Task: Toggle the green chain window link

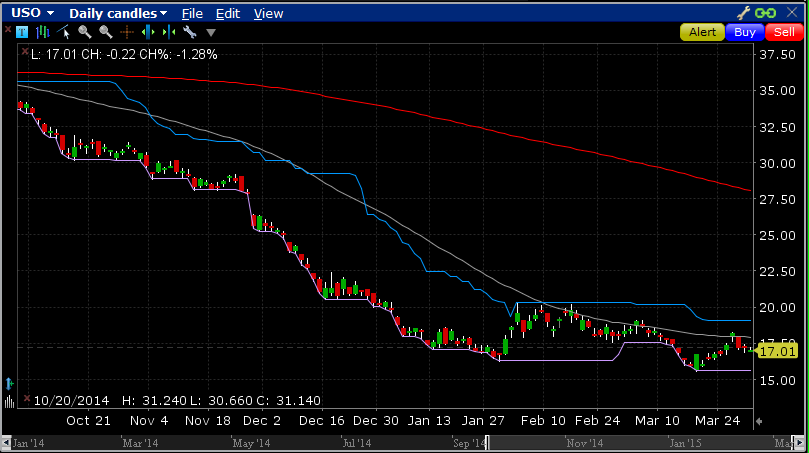Action: pyautogui.click(x=765, y=13)
